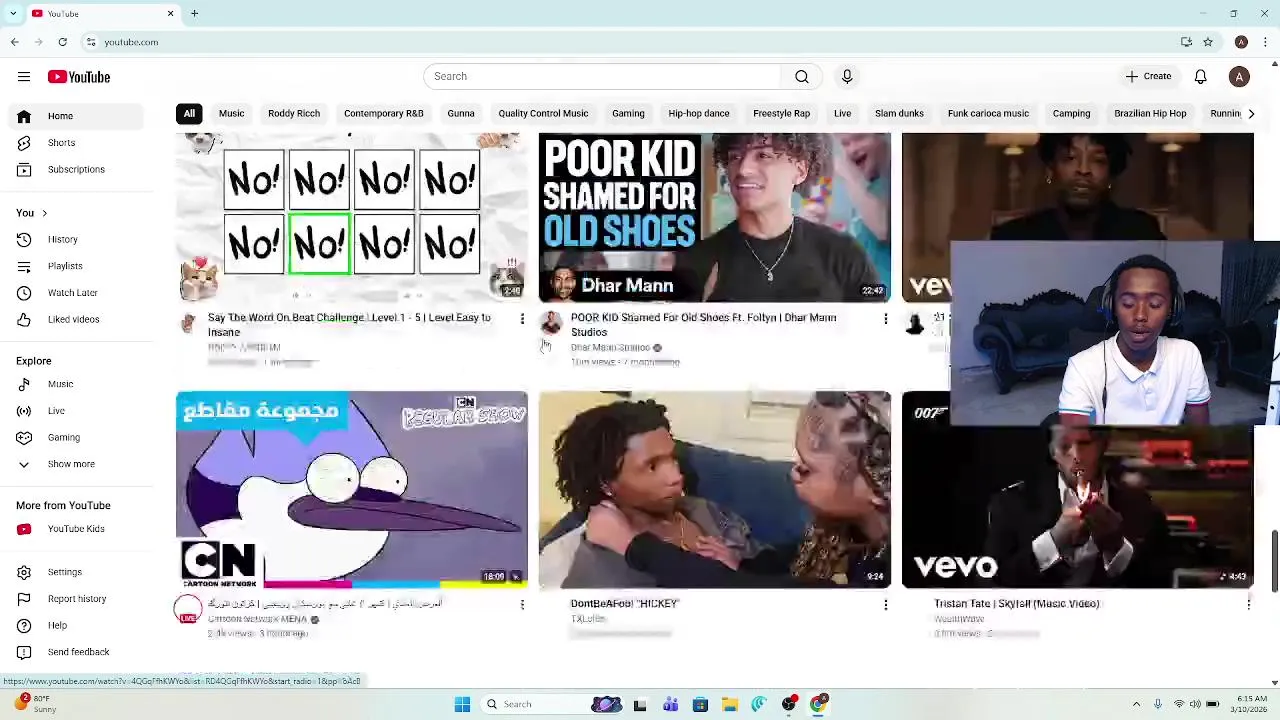Open the hamburger guide menu
The image size is (1280, 720).
click(x=24, y=77)
